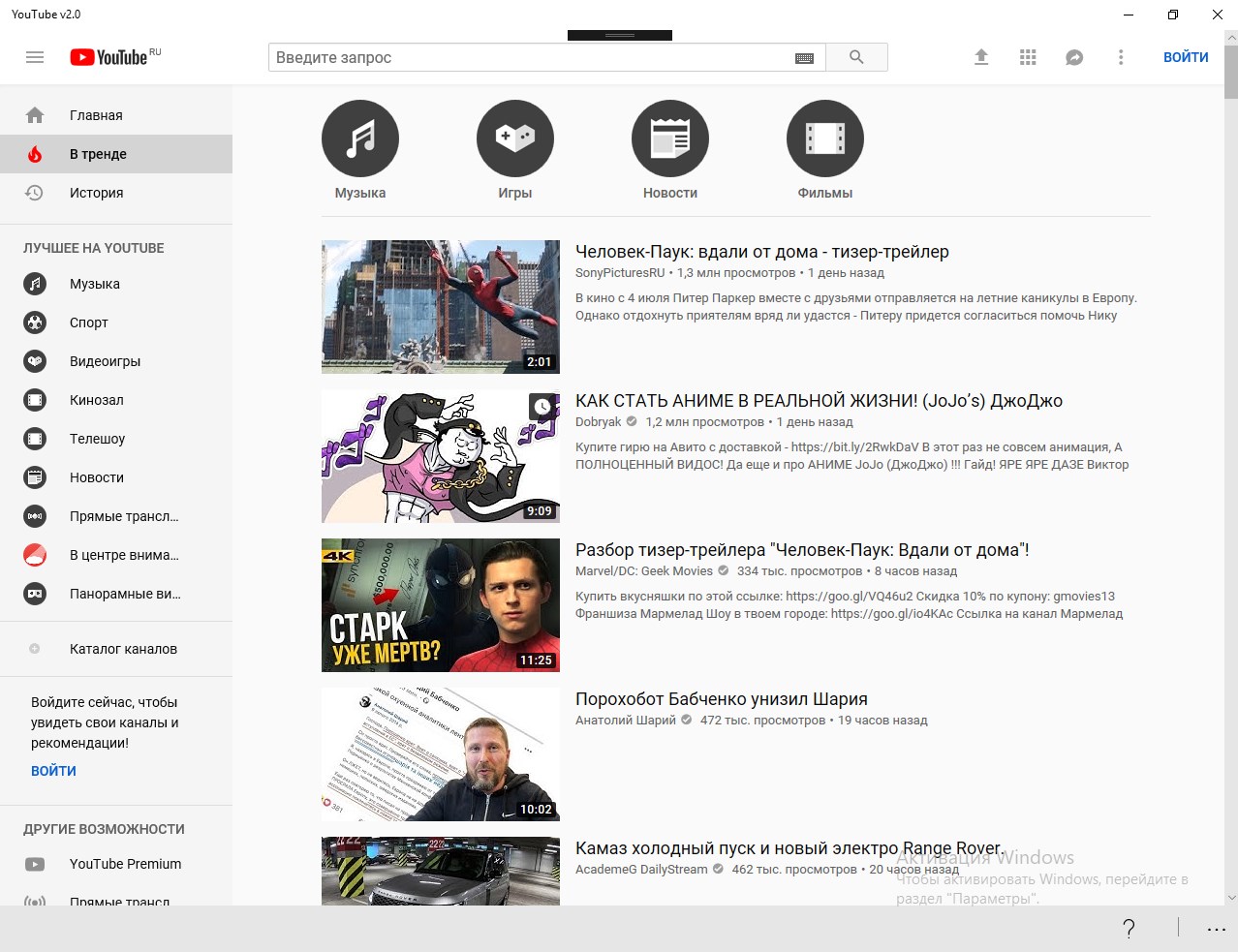Open the Range Rover video thumbnail
Screen dimensions: 1238x952
(441, 871)
